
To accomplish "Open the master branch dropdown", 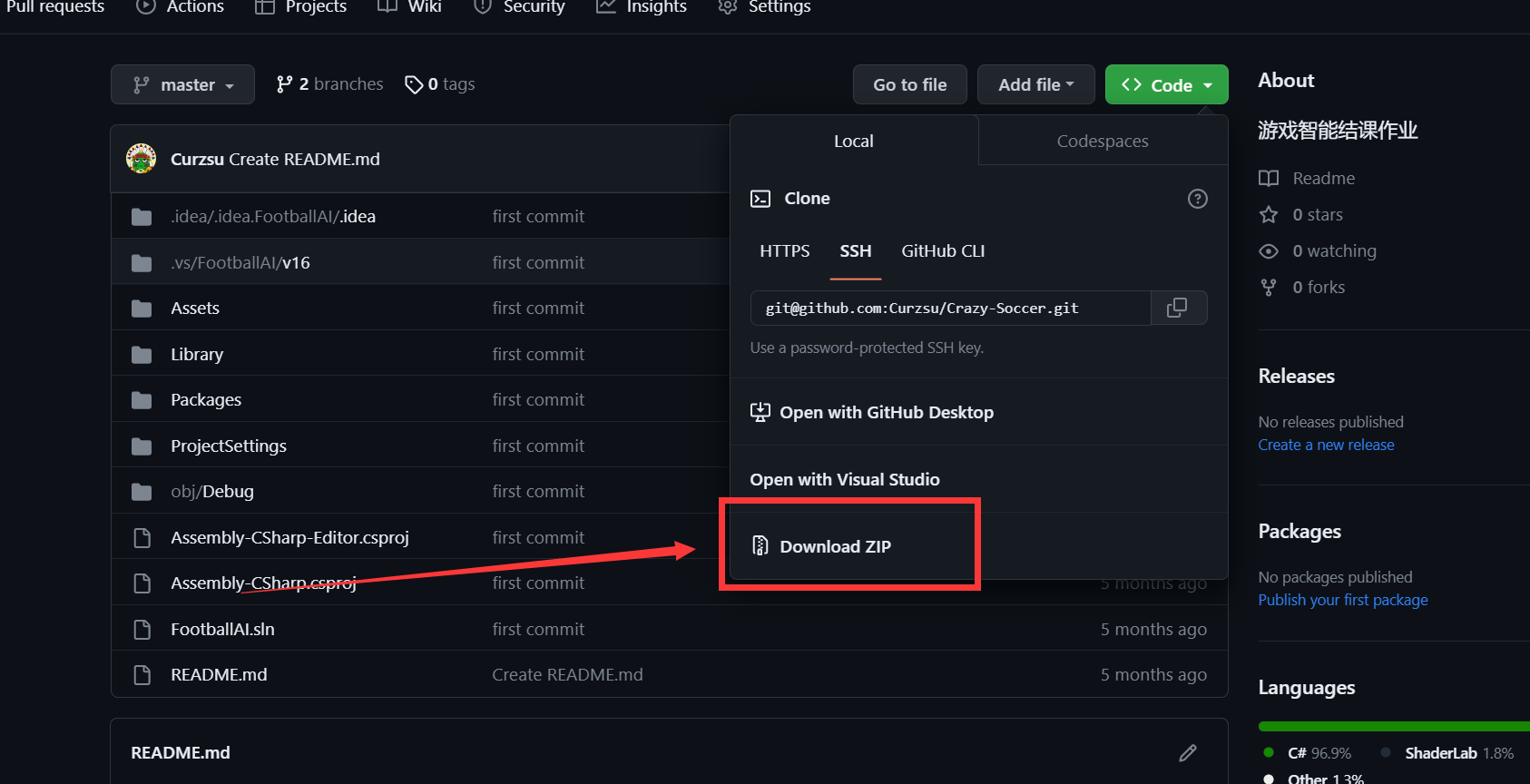I will tap(182, 84).
